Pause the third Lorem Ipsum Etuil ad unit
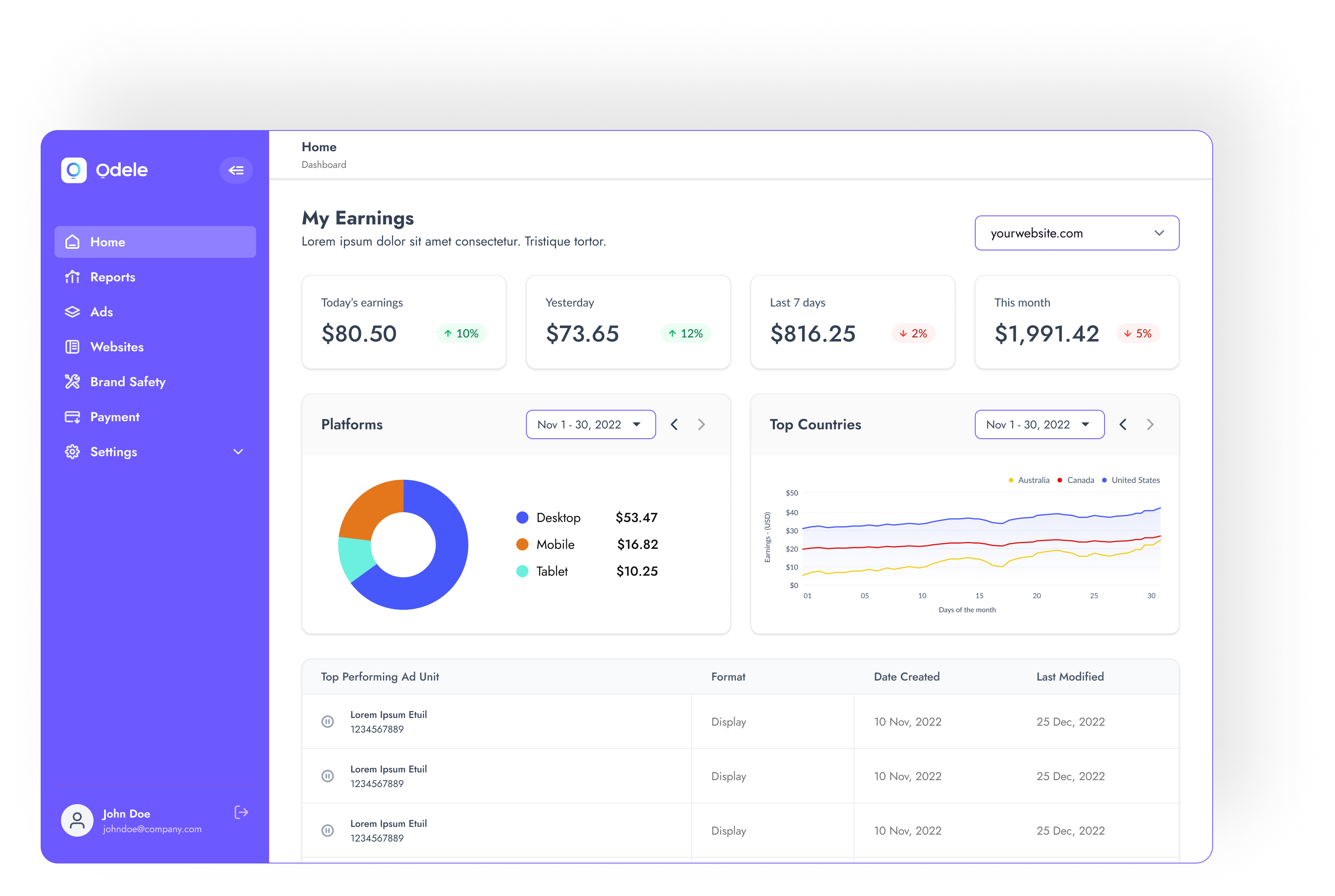The image size is (1335, 896). point(328,831)
